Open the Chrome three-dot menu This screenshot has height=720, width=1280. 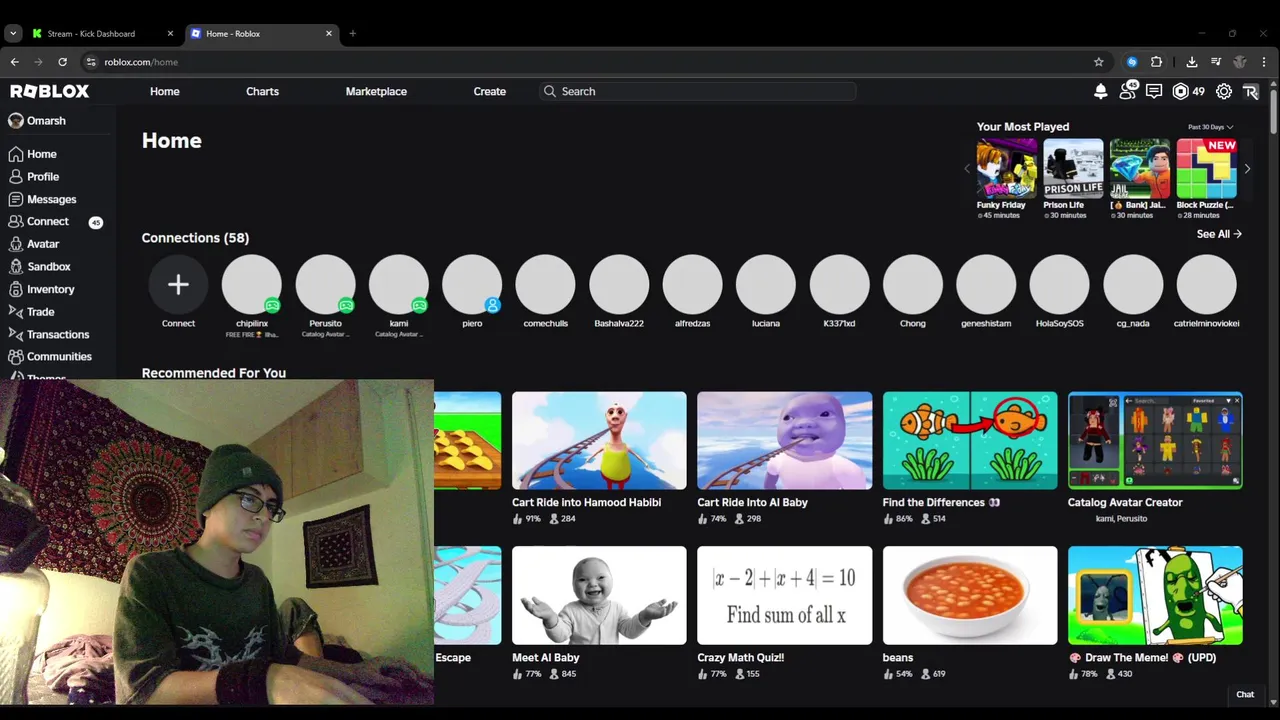tap(1264, 62)
